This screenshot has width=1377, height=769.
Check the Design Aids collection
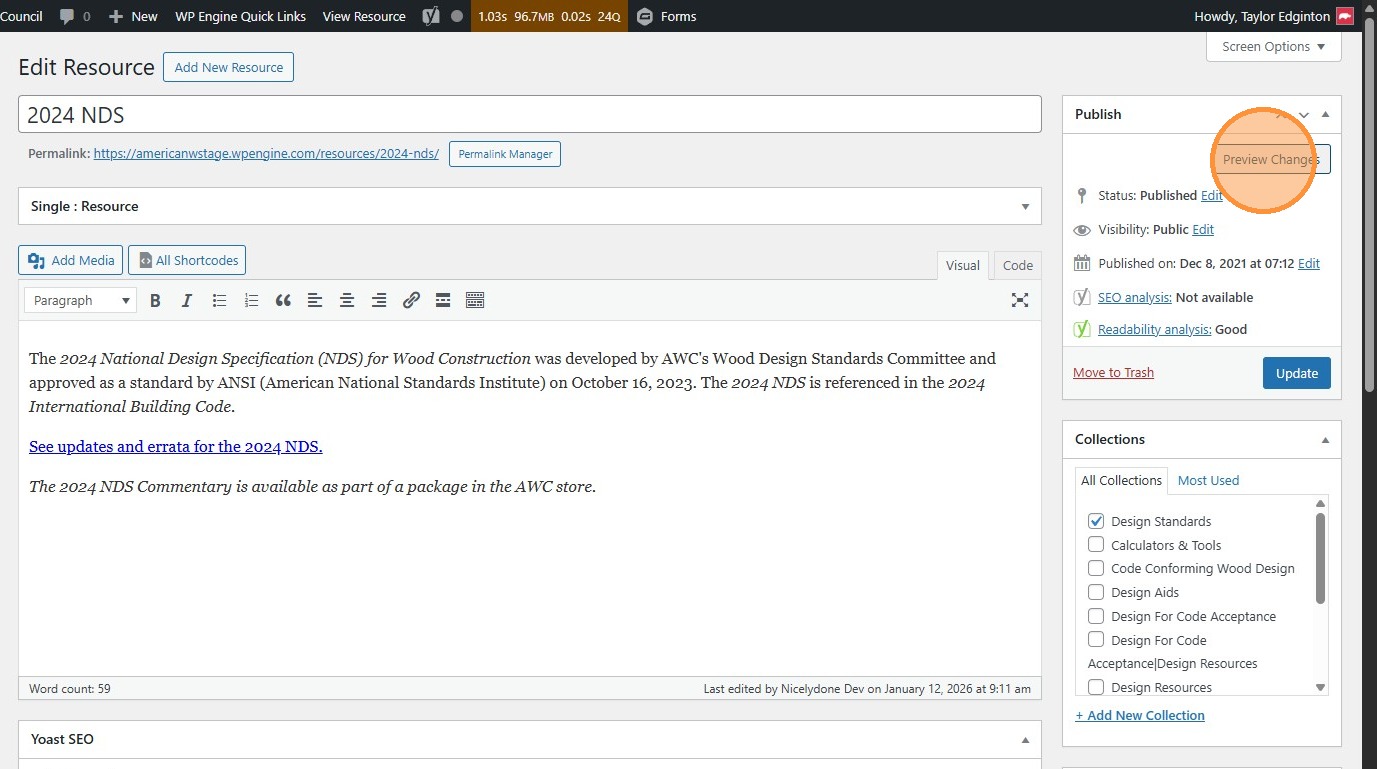coord(1096,592)
